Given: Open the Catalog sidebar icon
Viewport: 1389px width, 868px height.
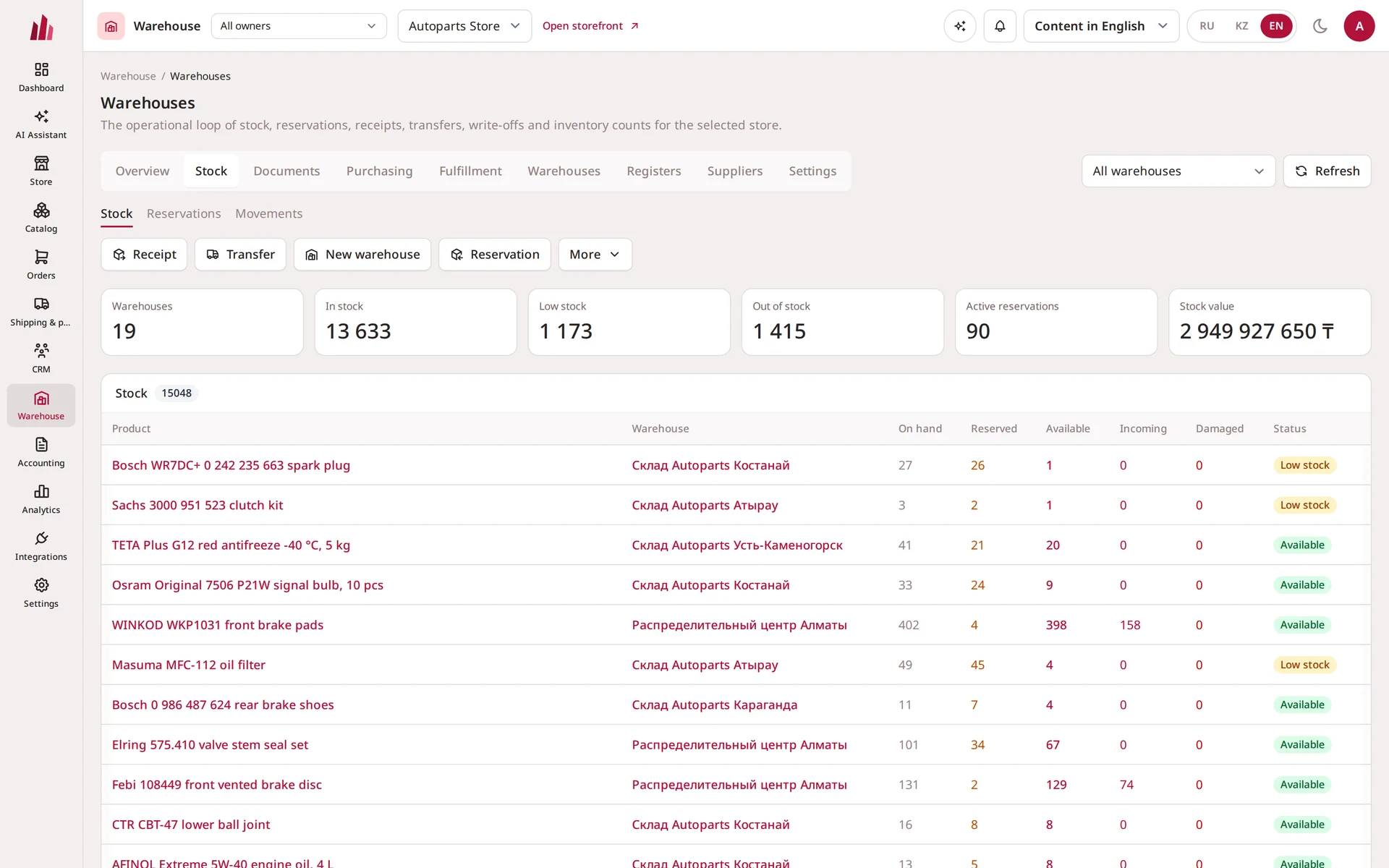Looking at the screenshot, I should point(41,218).
